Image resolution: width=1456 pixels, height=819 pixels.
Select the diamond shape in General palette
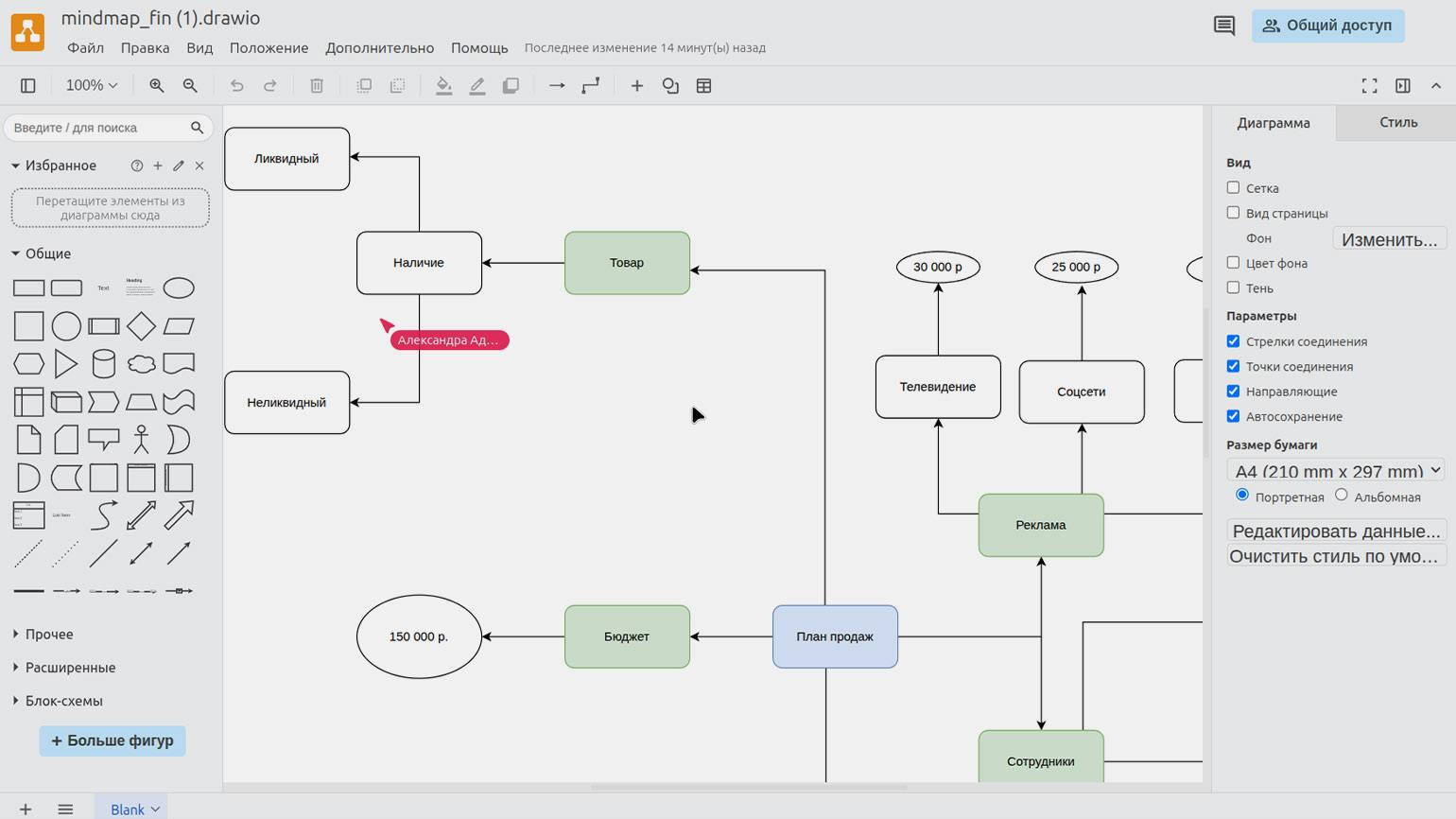[x=141, y=326]
